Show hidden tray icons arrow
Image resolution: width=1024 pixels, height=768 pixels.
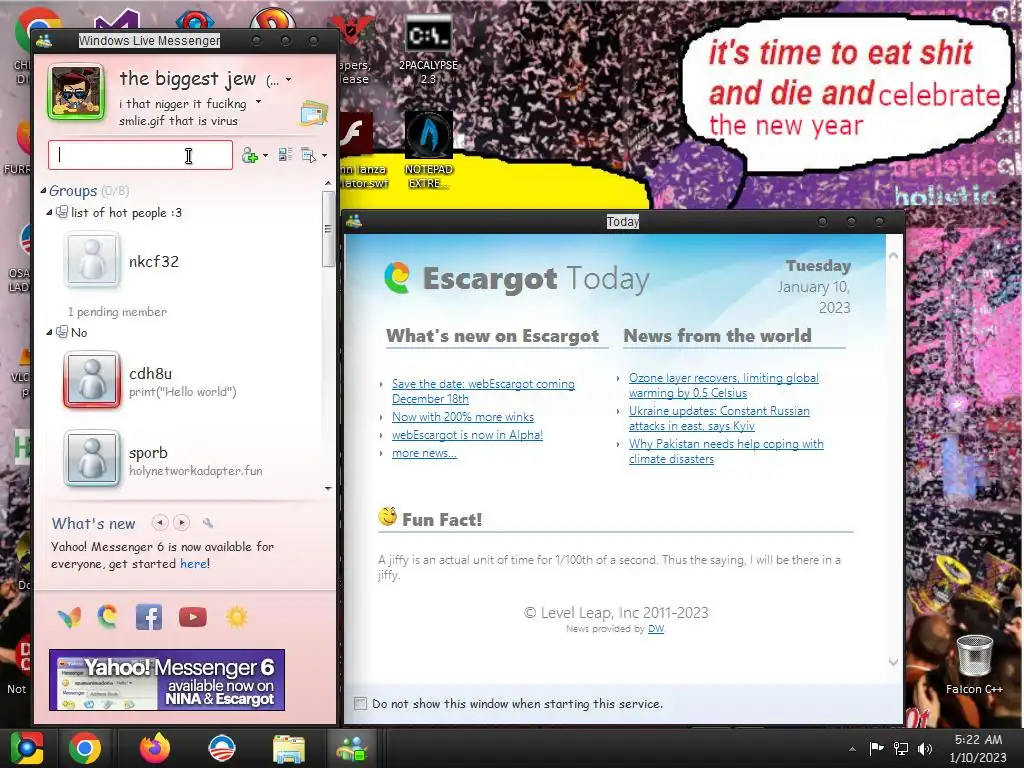click(x=852, y=749)
